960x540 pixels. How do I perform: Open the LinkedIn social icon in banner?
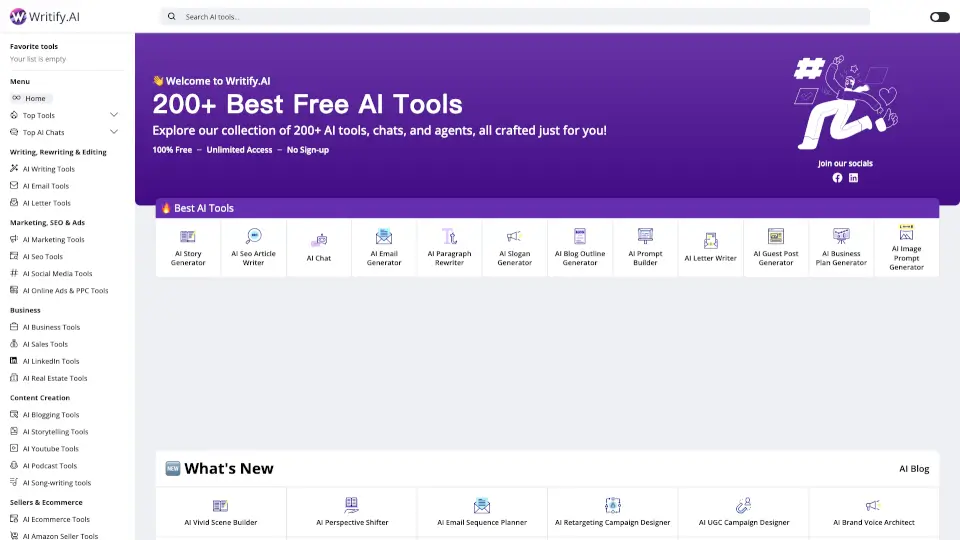coord(853,178)
